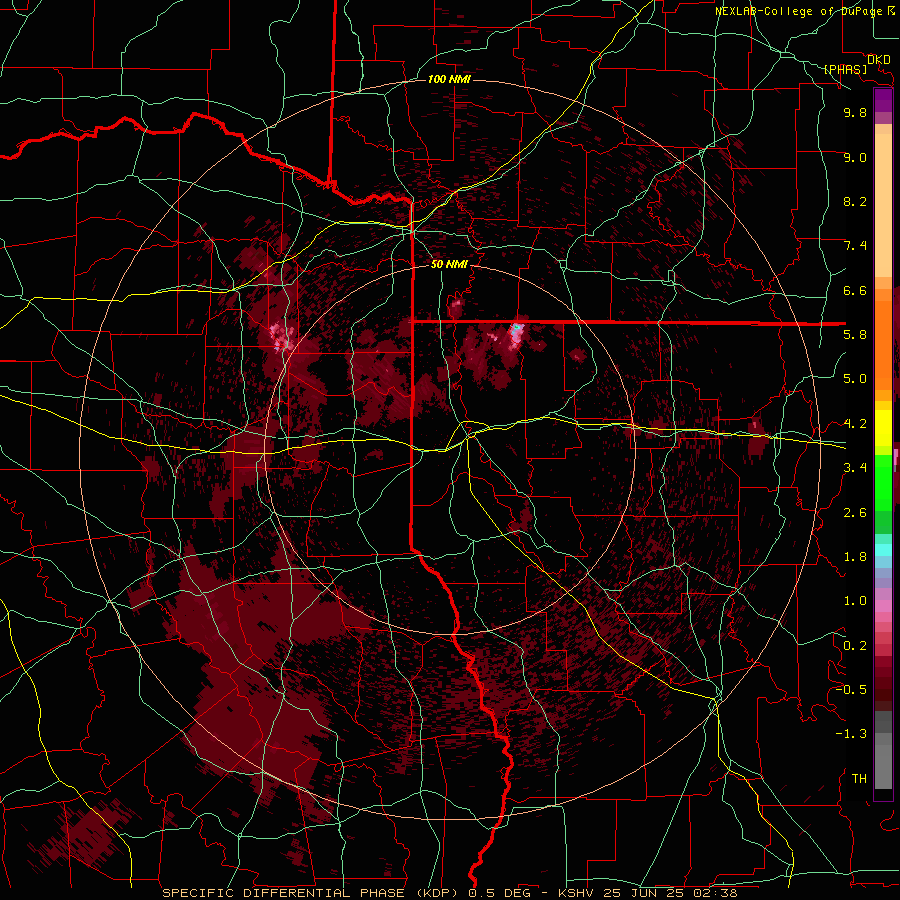
Task: Click the -1.3 scale value
Action: click(851, 735)
